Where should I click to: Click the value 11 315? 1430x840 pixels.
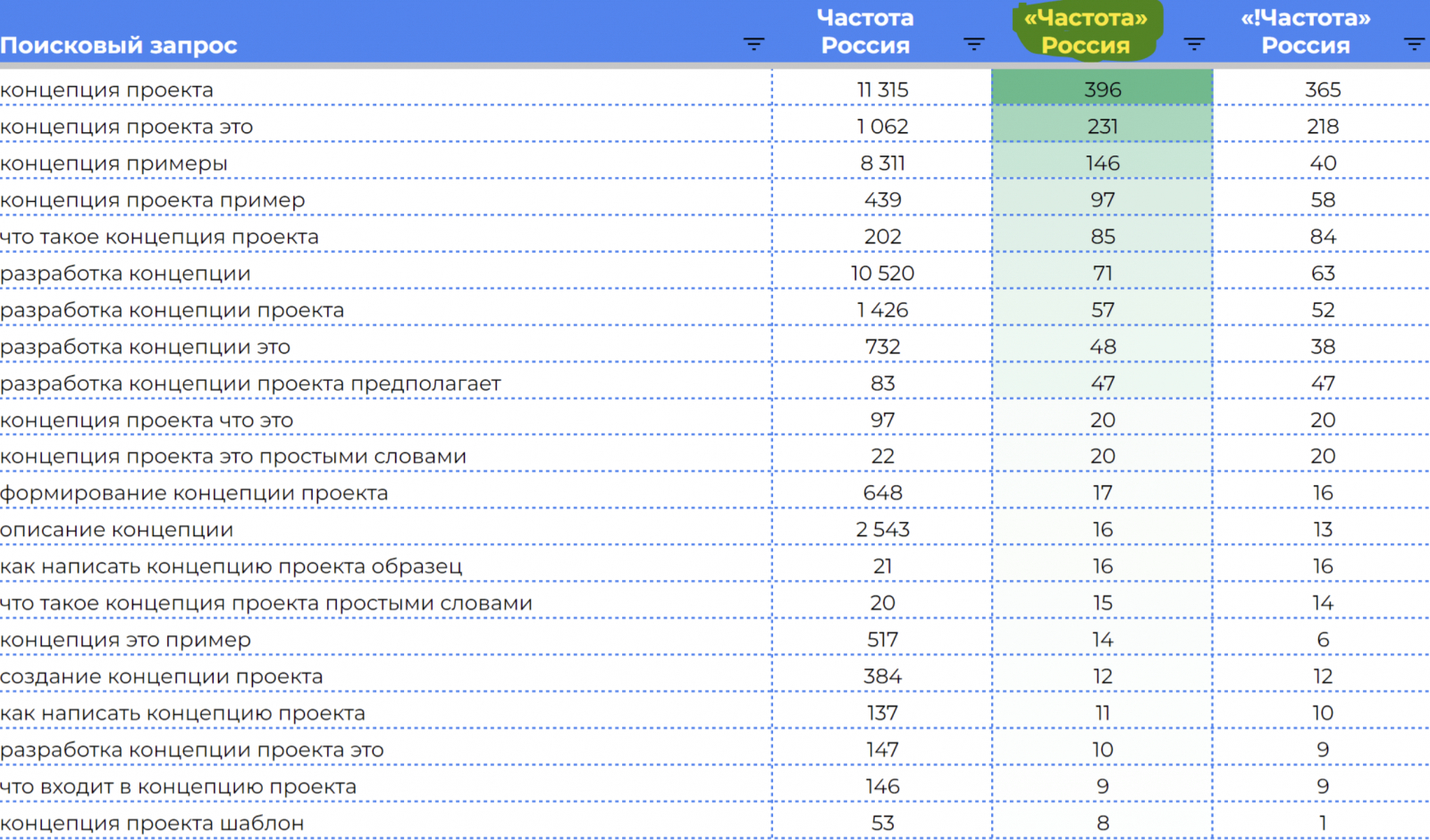(882, 90)
